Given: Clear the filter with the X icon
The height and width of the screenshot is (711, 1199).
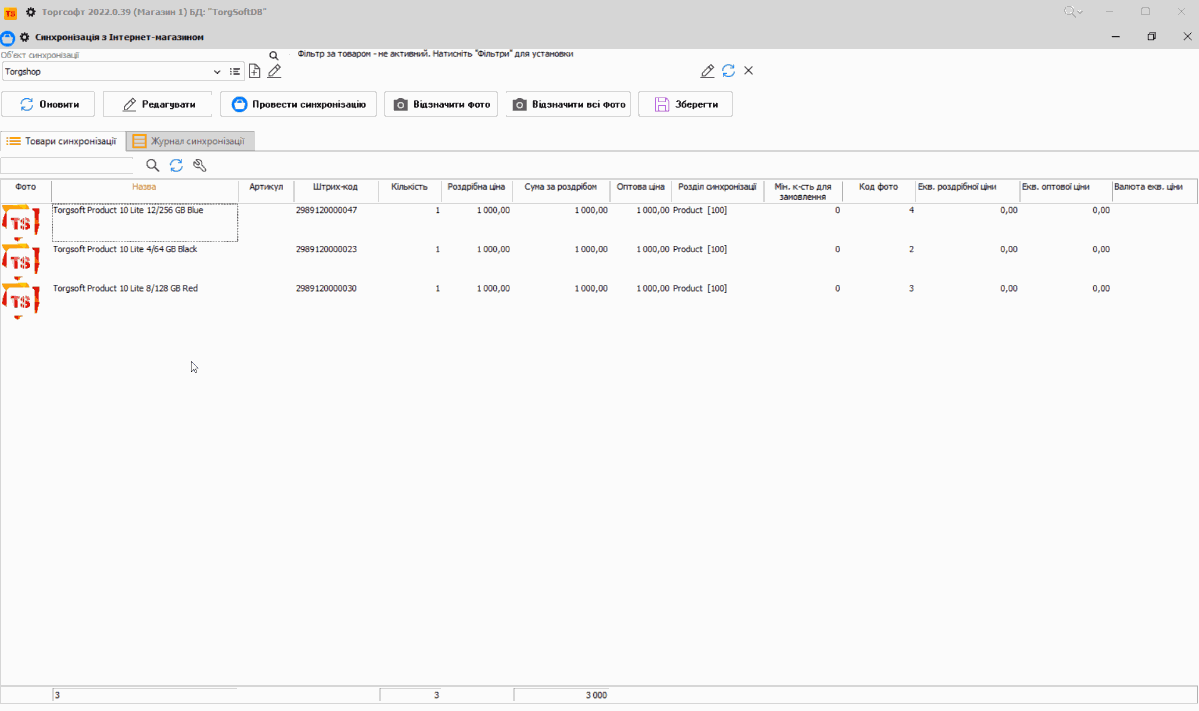Looking at the screenshot, I should click(x=748, y=71).
